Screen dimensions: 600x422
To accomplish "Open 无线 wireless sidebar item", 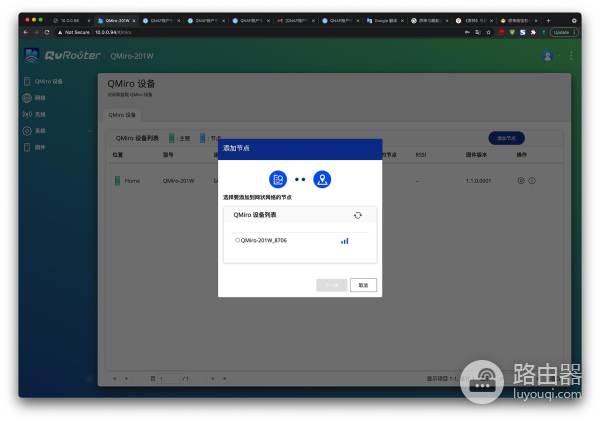I will (x=40, y=114).
